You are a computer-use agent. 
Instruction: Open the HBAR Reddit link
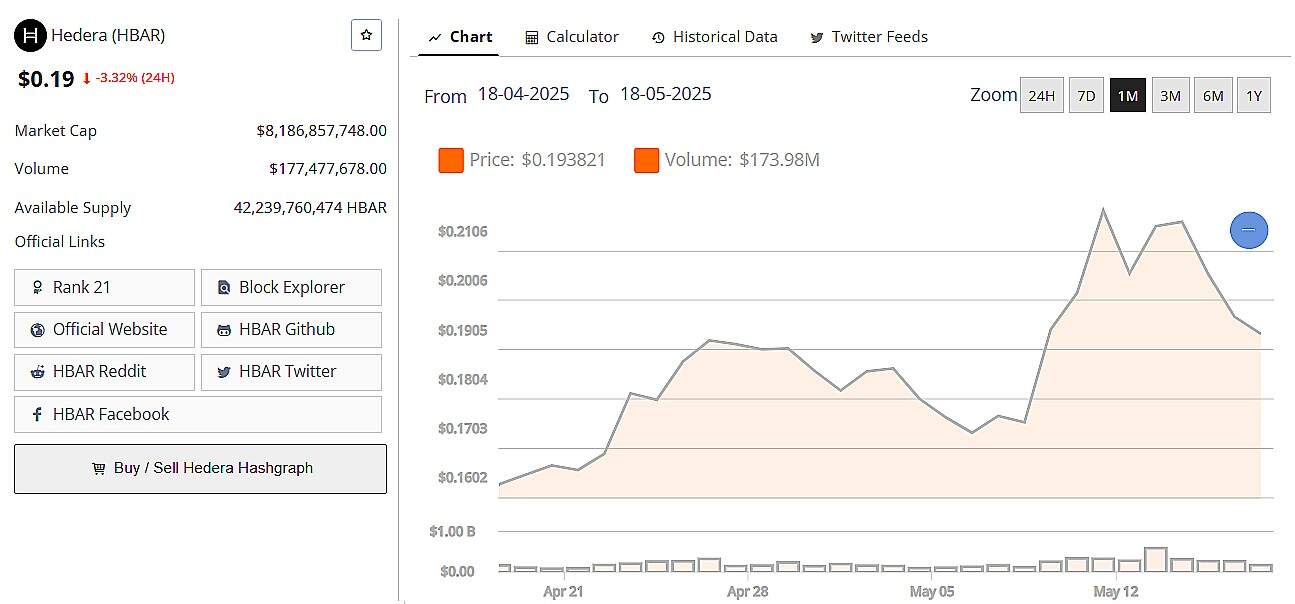click(x=105, y=372)
